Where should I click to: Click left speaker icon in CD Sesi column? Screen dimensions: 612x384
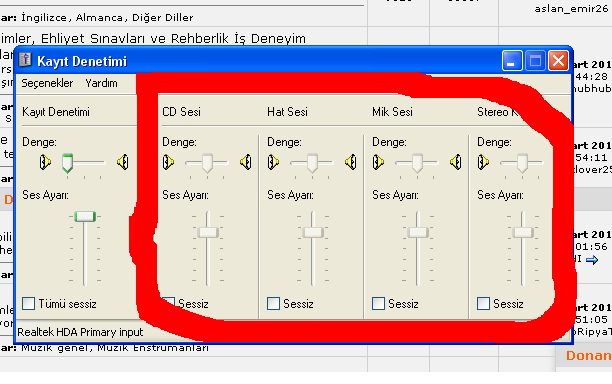[x=168, y=162]
